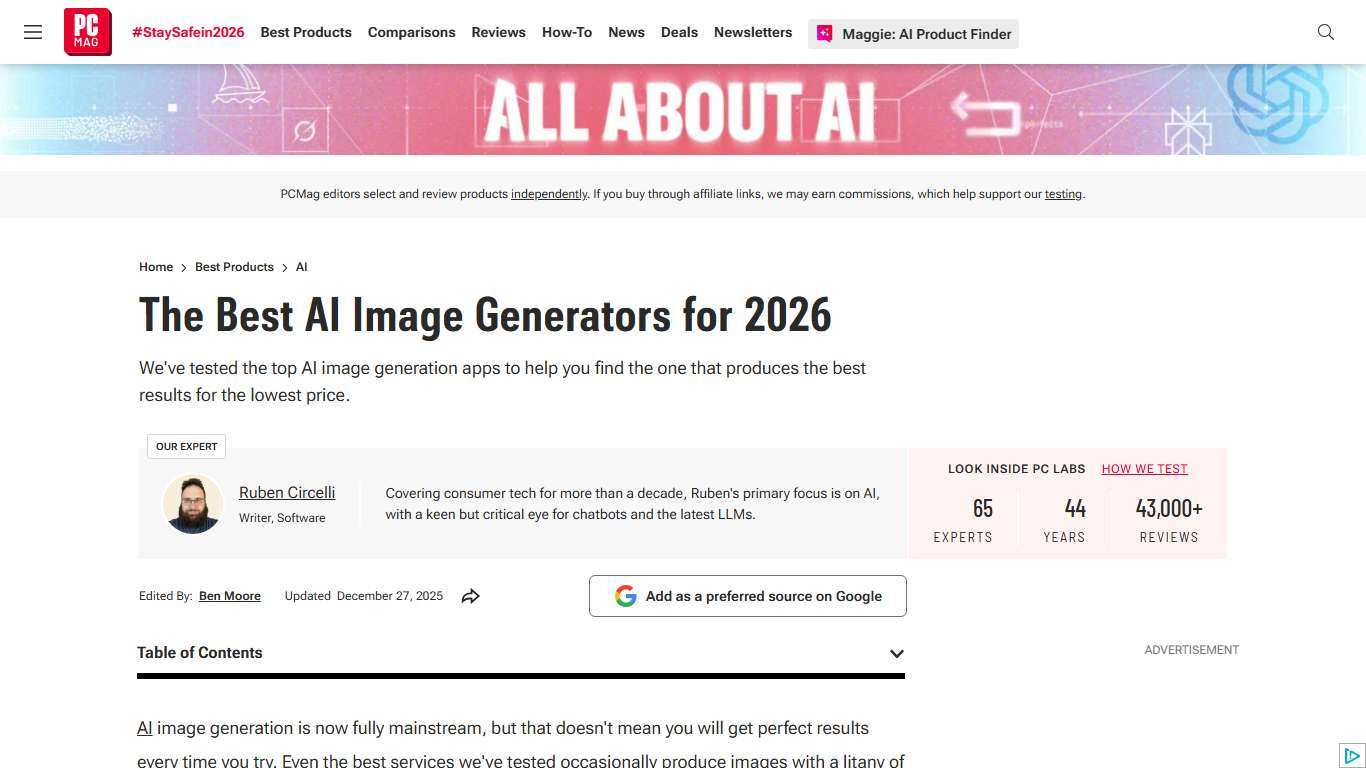This screenshot has width=1366, height=768.
Task: Open the hamburger navigation menu
Action: [x=33, y=32]
